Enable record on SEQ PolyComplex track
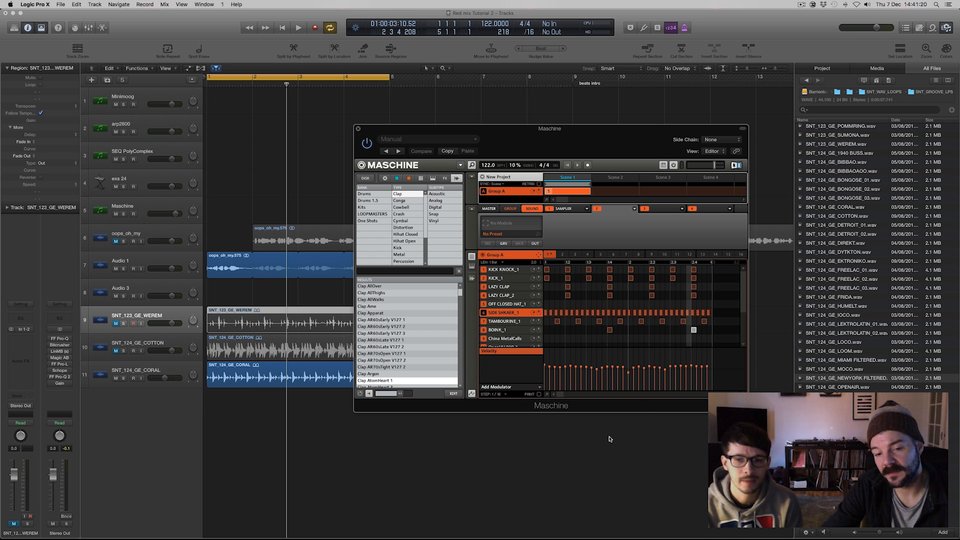The image size is (960, 540). pos(133,159)
